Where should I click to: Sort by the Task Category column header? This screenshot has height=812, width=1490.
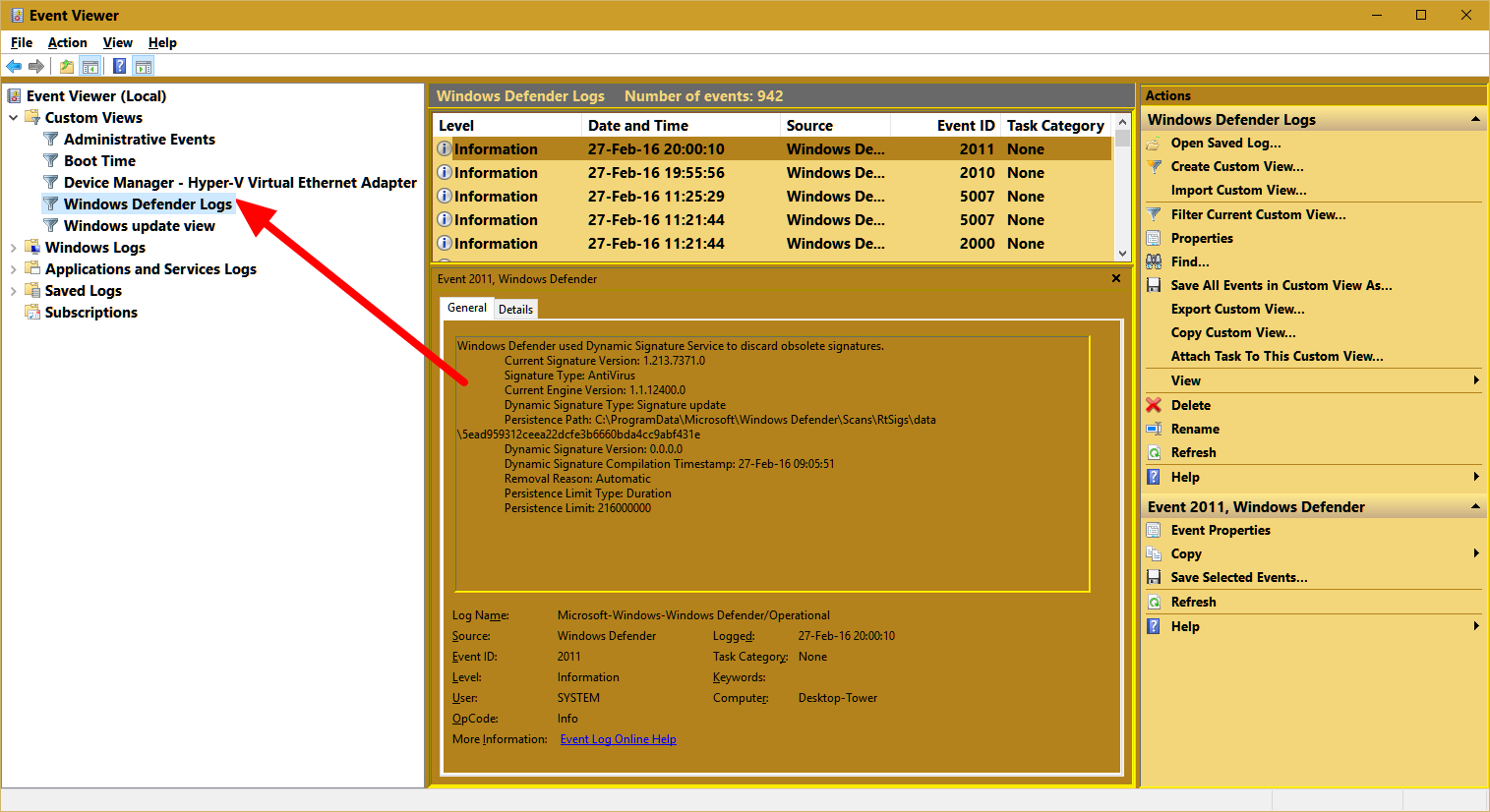point(1056,126)
